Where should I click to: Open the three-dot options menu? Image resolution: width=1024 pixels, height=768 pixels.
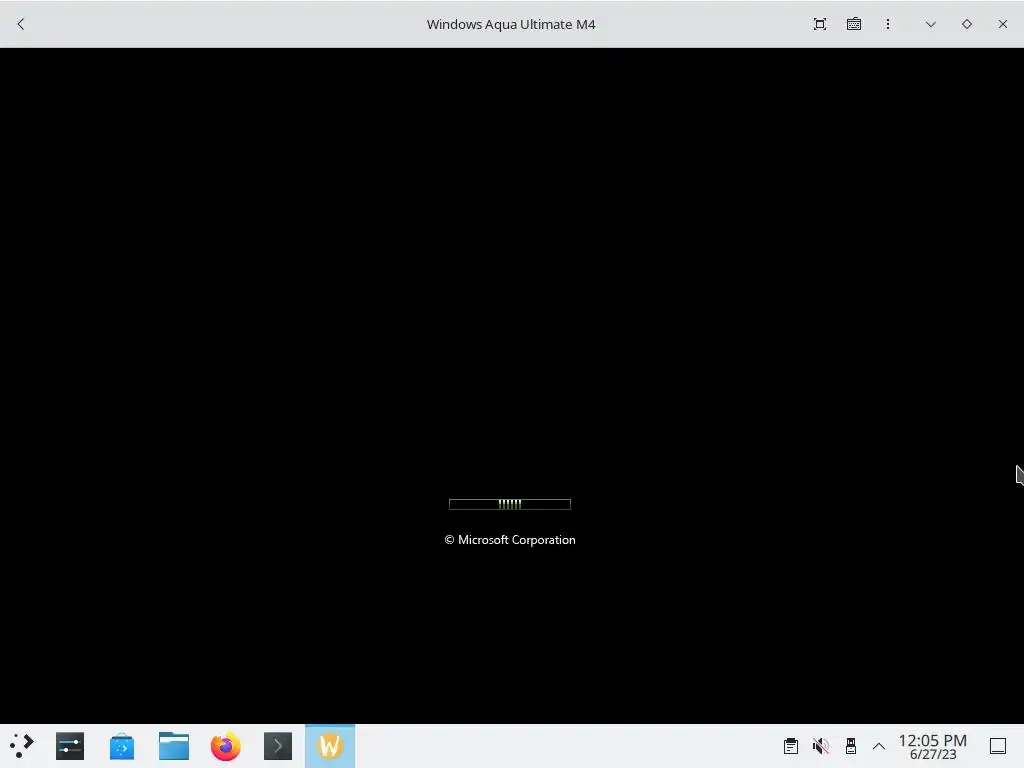pos(888,24)
